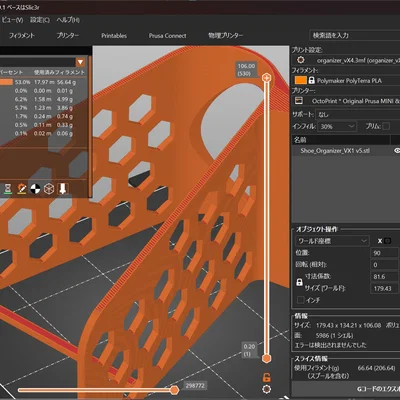Click the 0.0% legend row with 0.01 g
The height and width of the screenshot is (400, 400).
pyautogui.click(x=43, y=91)
